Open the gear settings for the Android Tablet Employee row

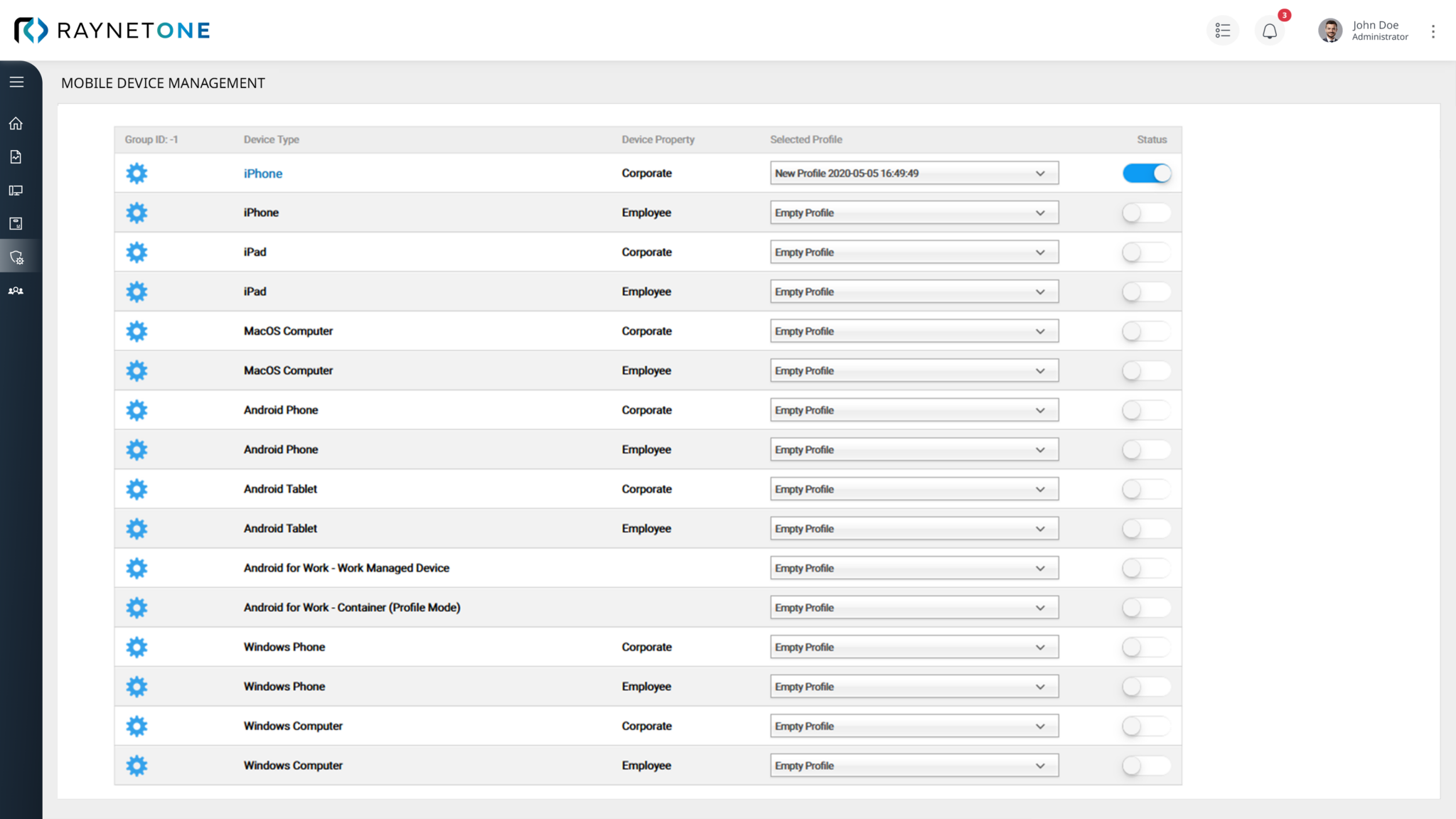[136, 528]
